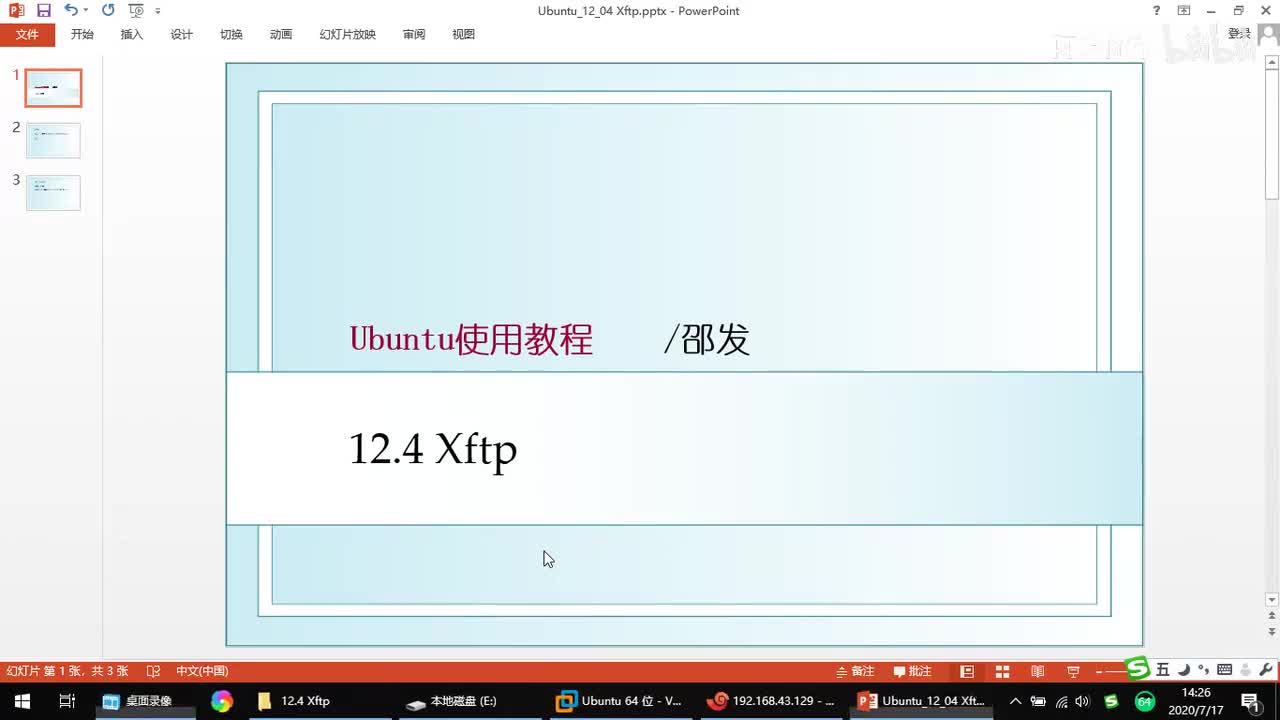
Task: Click the green 64 badge tray icon
Action: (x=1145, y=701)
